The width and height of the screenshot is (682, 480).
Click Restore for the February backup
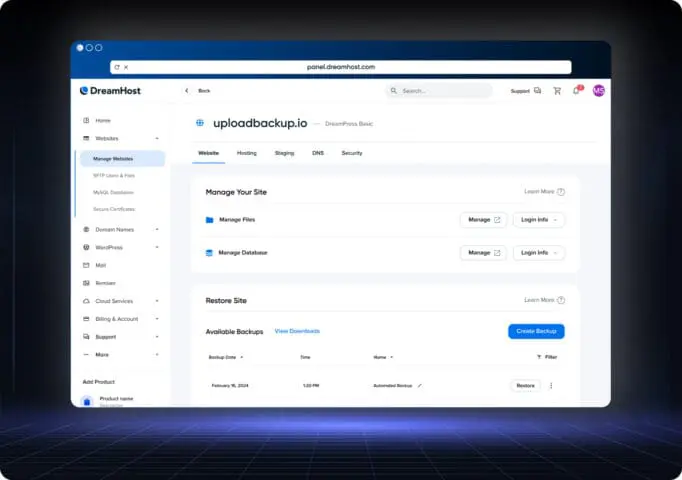pyautogui.click(x=525, y=386)
